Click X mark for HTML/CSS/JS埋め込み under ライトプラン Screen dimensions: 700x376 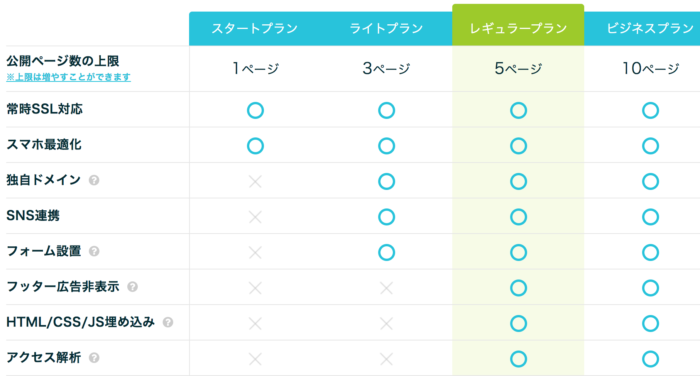point(387,324)
